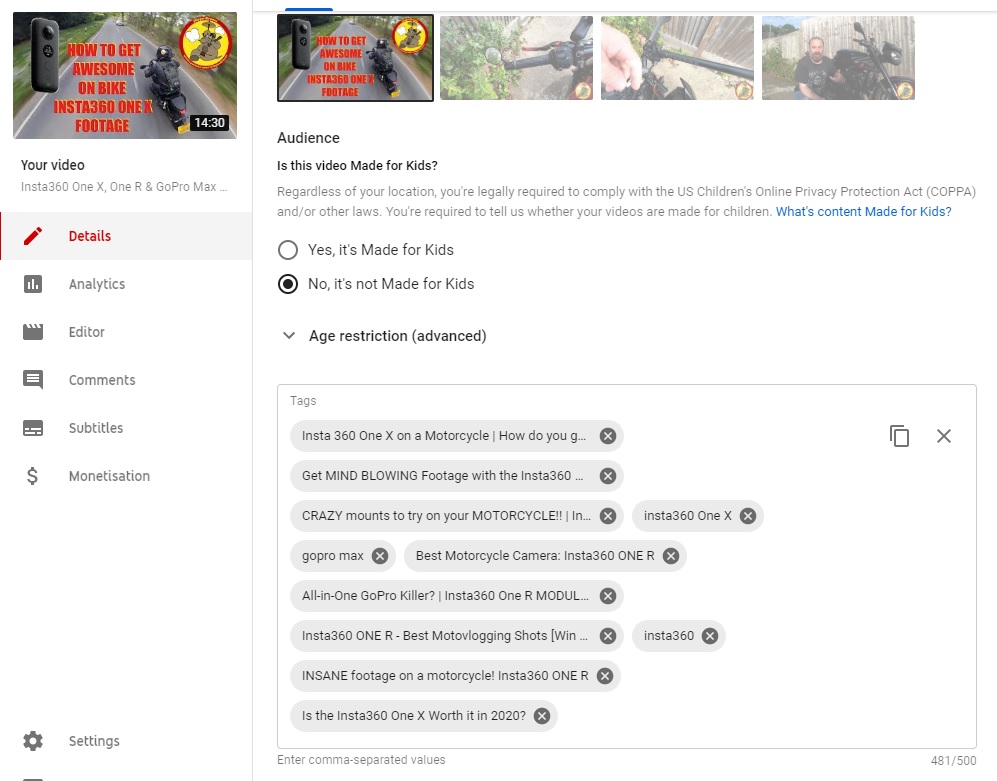Delete the 'insta360' tag chip

pos(709,636)
